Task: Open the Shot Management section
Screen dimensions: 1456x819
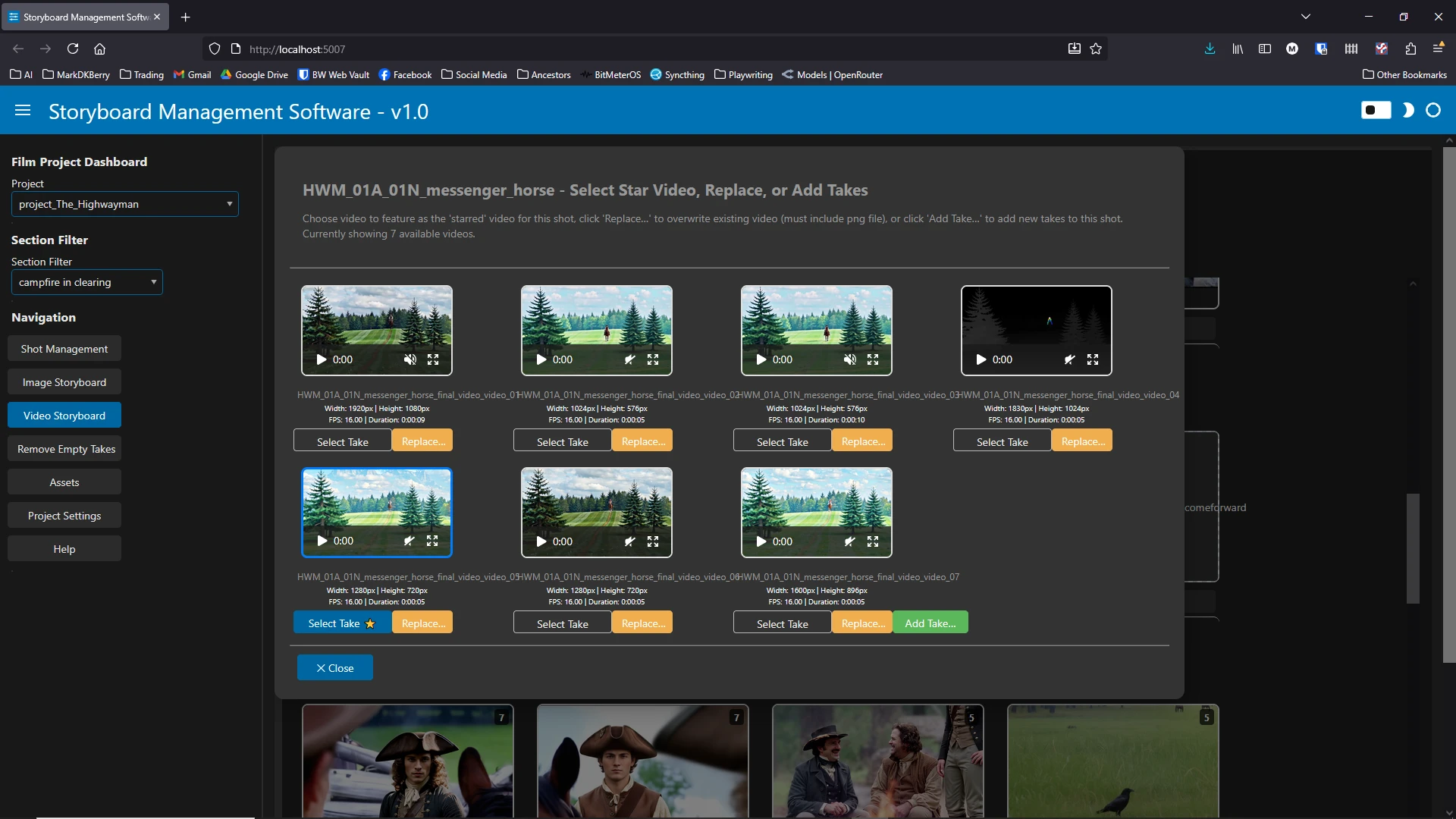Action: [x=64, y=348]
